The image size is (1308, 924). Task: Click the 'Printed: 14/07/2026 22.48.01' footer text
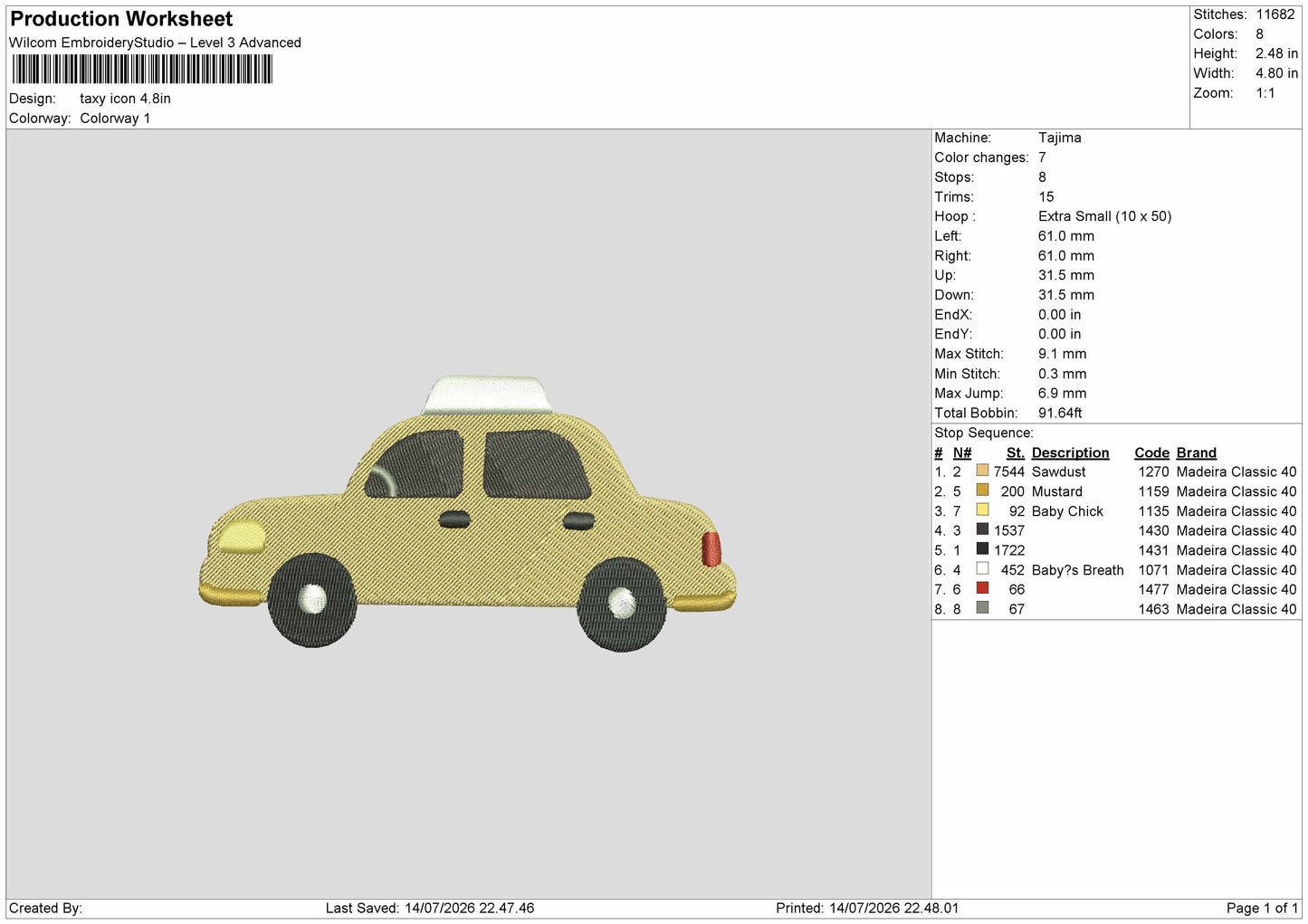tap(867, 908)
